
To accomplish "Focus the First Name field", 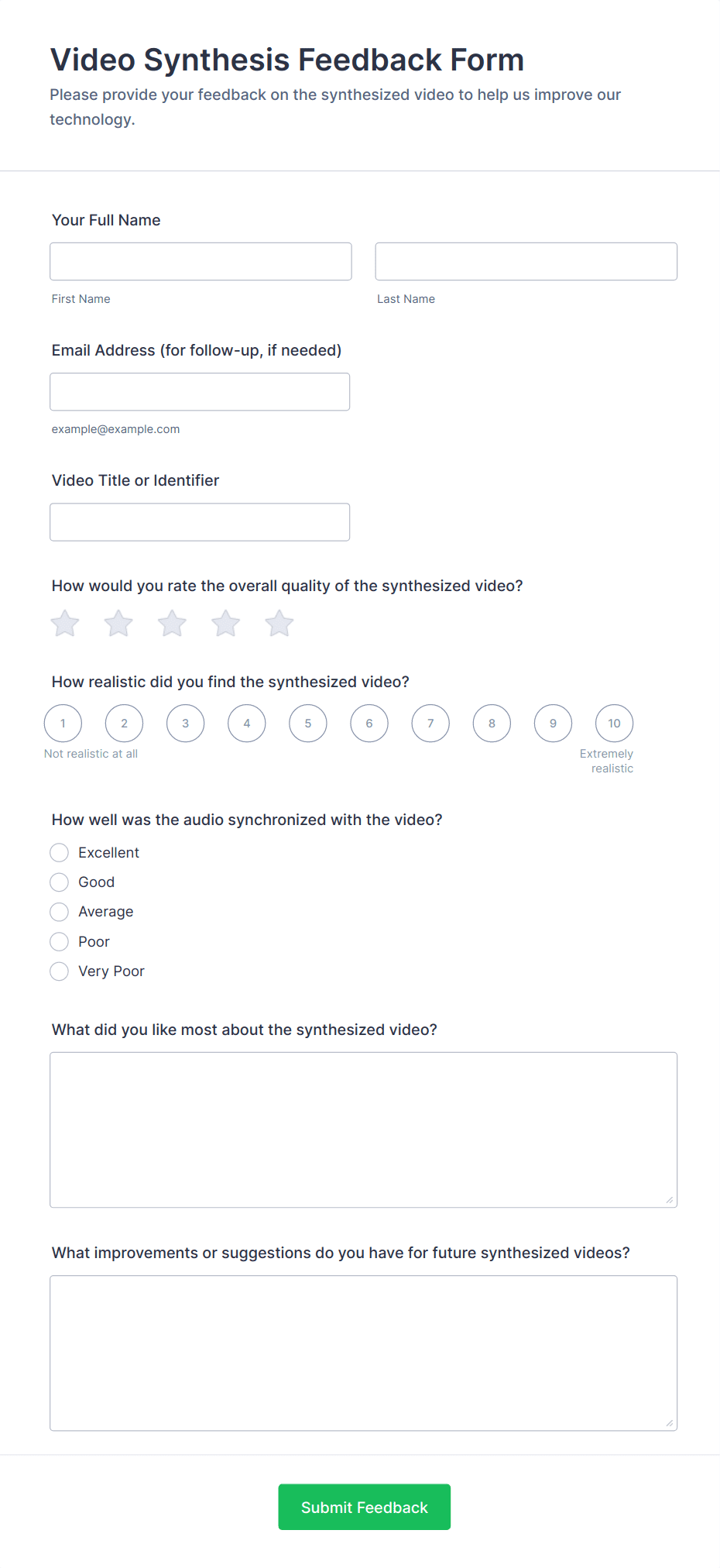I will click(x=201, y=262).
